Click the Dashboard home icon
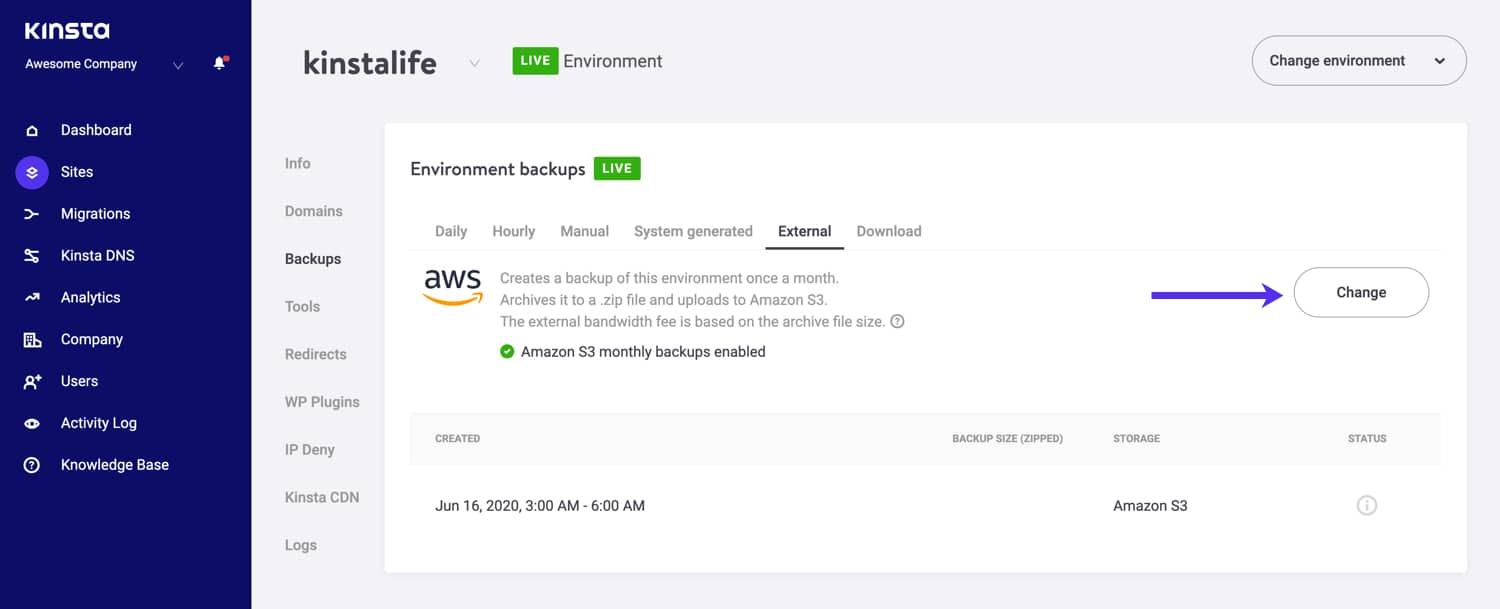This screenshot has width=1500, height=609. point(32,130)
